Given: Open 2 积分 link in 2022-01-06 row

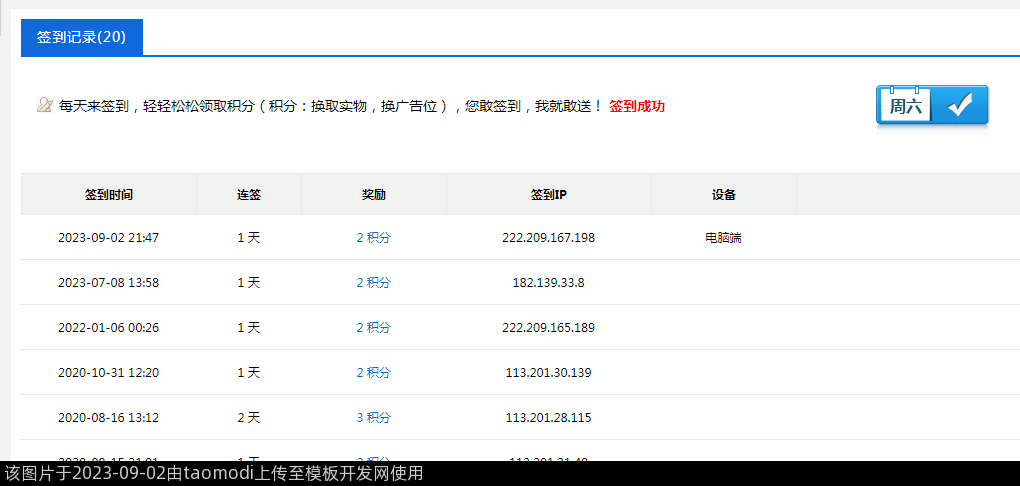Looking at the screenshot, I should pyautogui.click(x=374, y=328).
